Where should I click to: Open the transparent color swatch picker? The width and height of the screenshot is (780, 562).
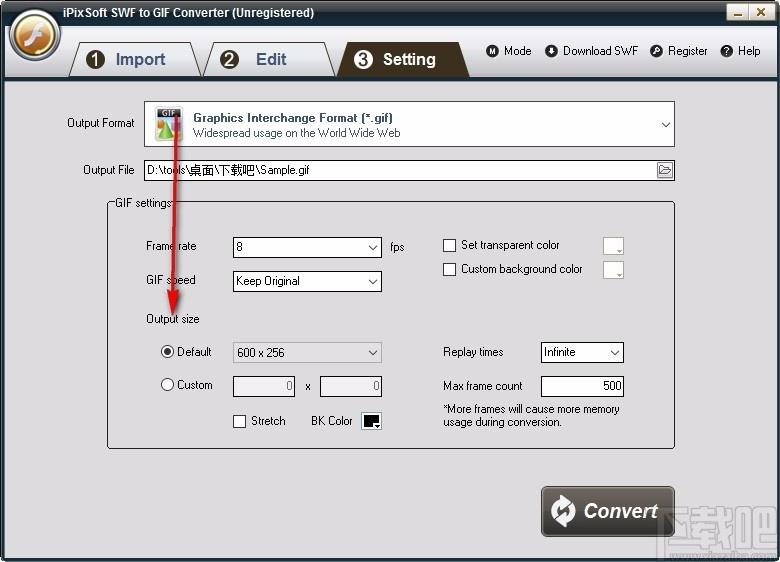[x=613, y=246]
